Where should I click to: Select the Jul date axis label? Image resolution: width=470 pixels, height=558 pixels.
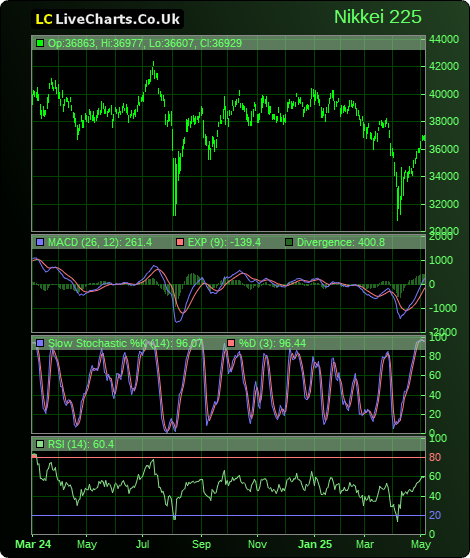tap(142, 544)
